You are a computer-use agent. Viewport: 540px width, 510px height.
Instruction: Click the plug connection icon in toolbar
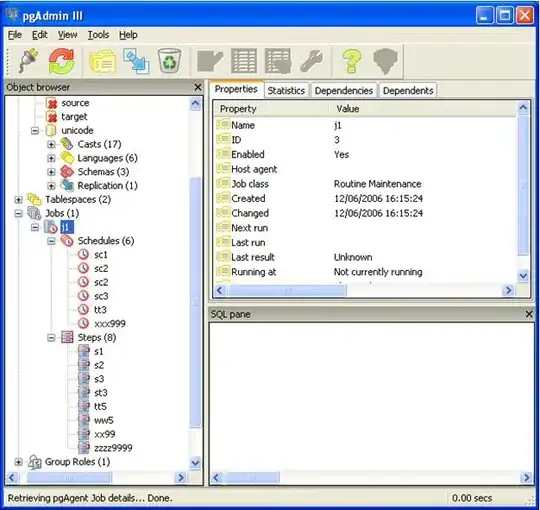28,61
